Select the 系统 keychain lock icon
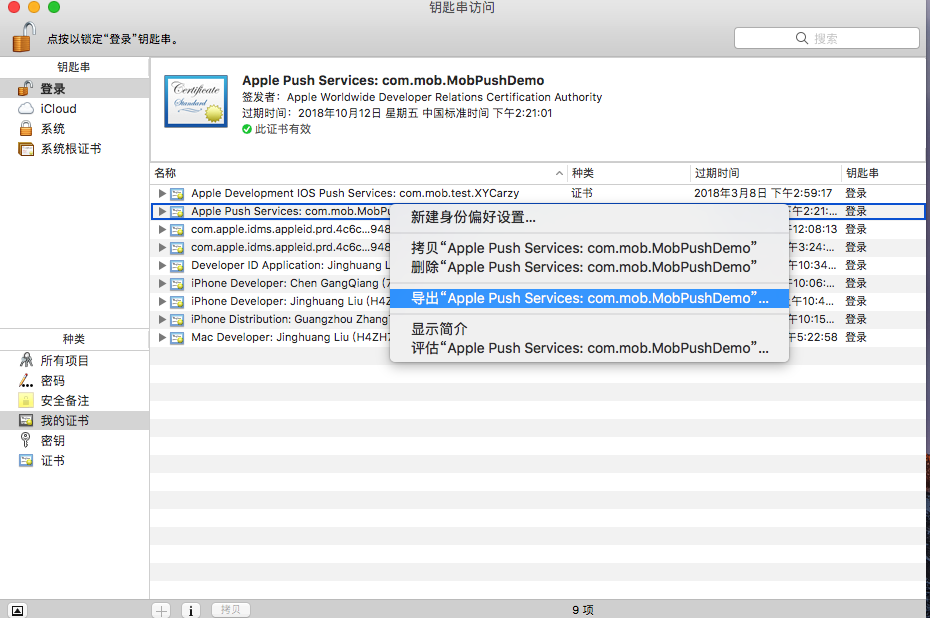The height and width of the screenshot is (618, 930). click(x=26, y=128)
